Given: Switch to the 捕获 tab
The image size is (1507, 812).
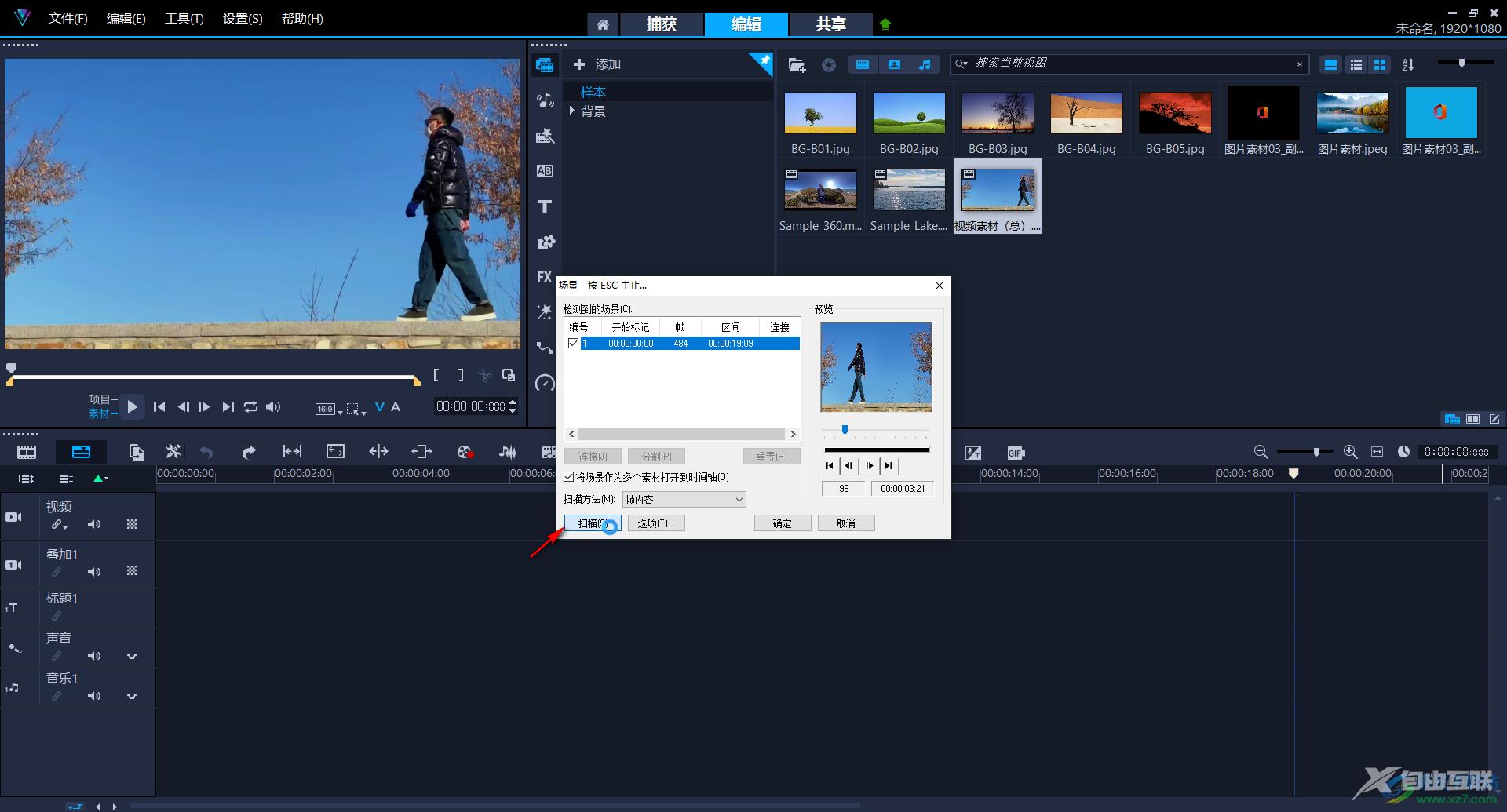Looking at the screenshot, I should (x=662, y=24).
